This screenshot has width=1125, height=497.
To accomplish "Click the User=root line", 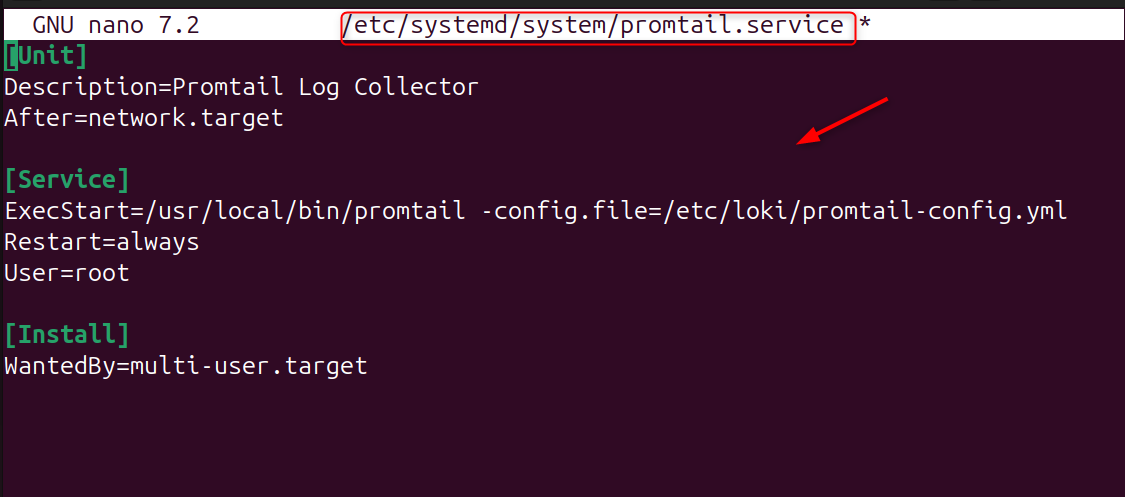I will 67,273.
